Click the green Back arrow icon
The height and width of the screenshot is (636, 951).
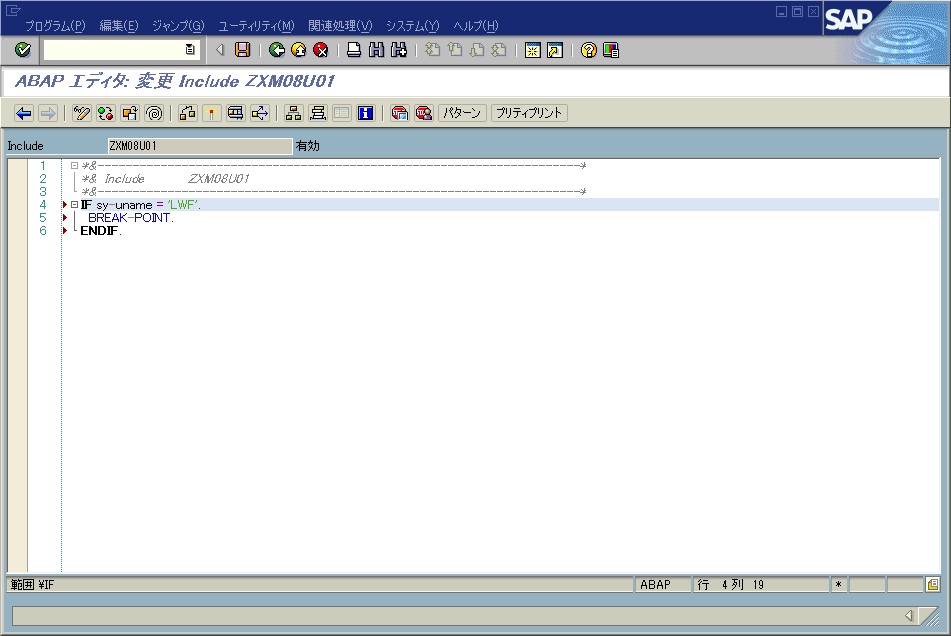(277, 49)
